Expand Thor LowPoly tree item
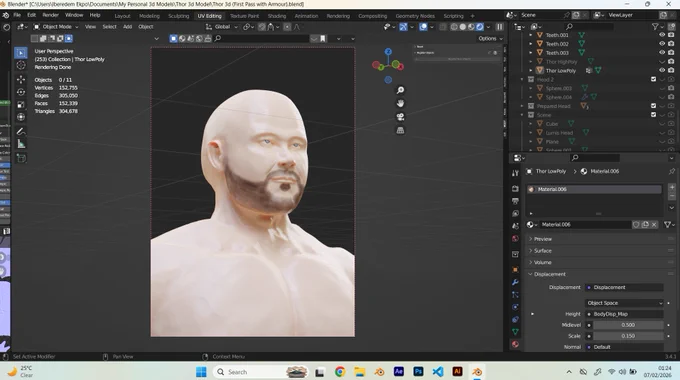The image size is (680, 380). pyautogui.click(x=530, y=70)
